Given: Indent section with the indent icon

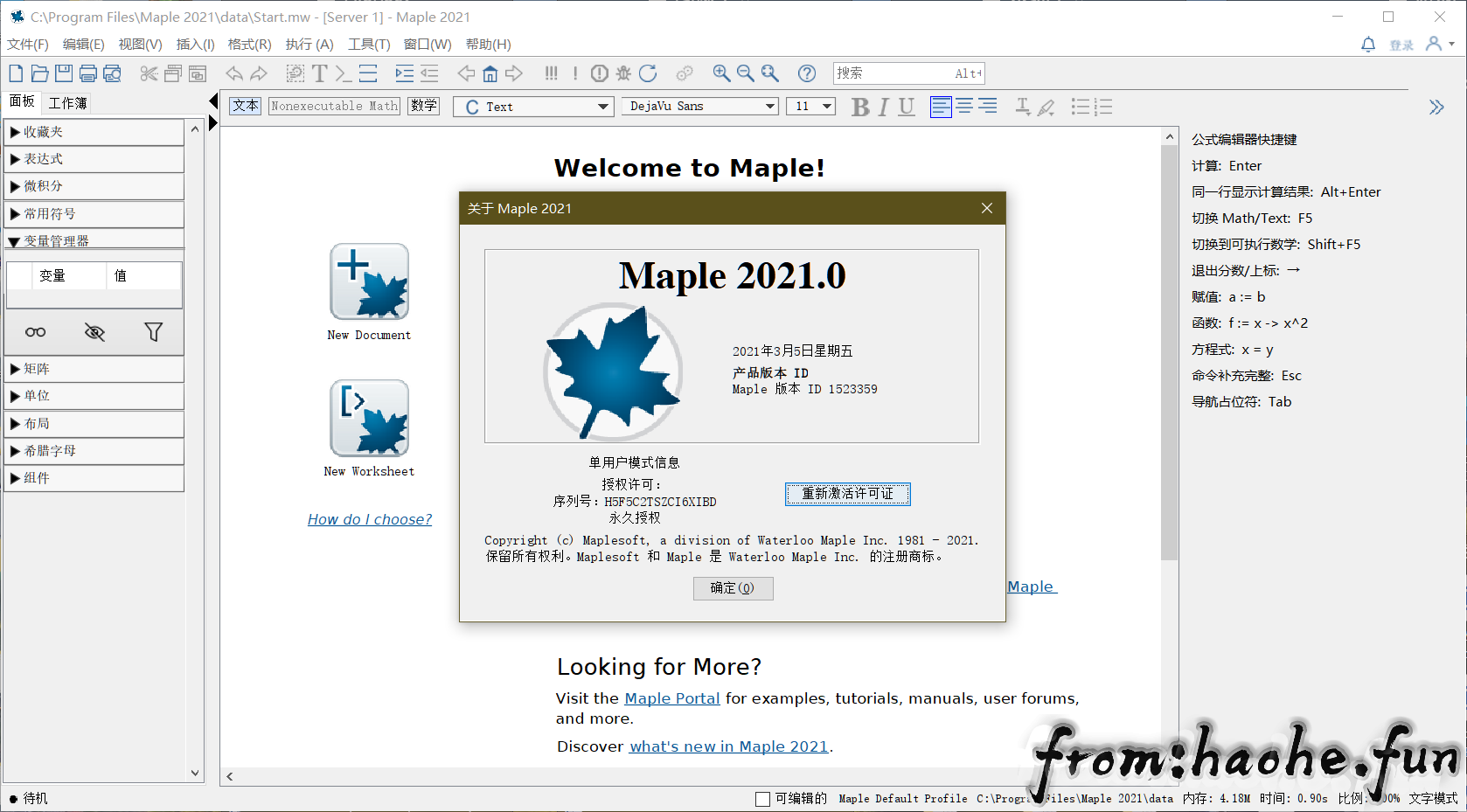Looking at the screenshot, I should [404, 73].
